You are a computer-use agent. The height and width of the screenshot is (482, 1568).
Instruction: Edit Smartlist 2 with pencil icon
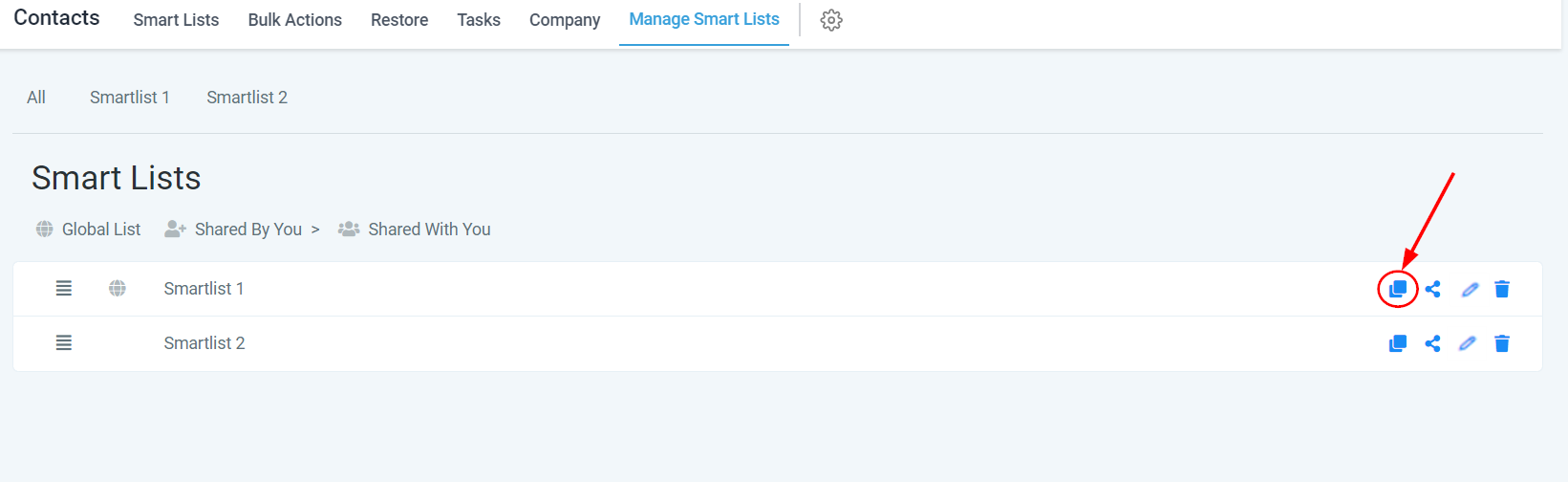(1468, 343)
